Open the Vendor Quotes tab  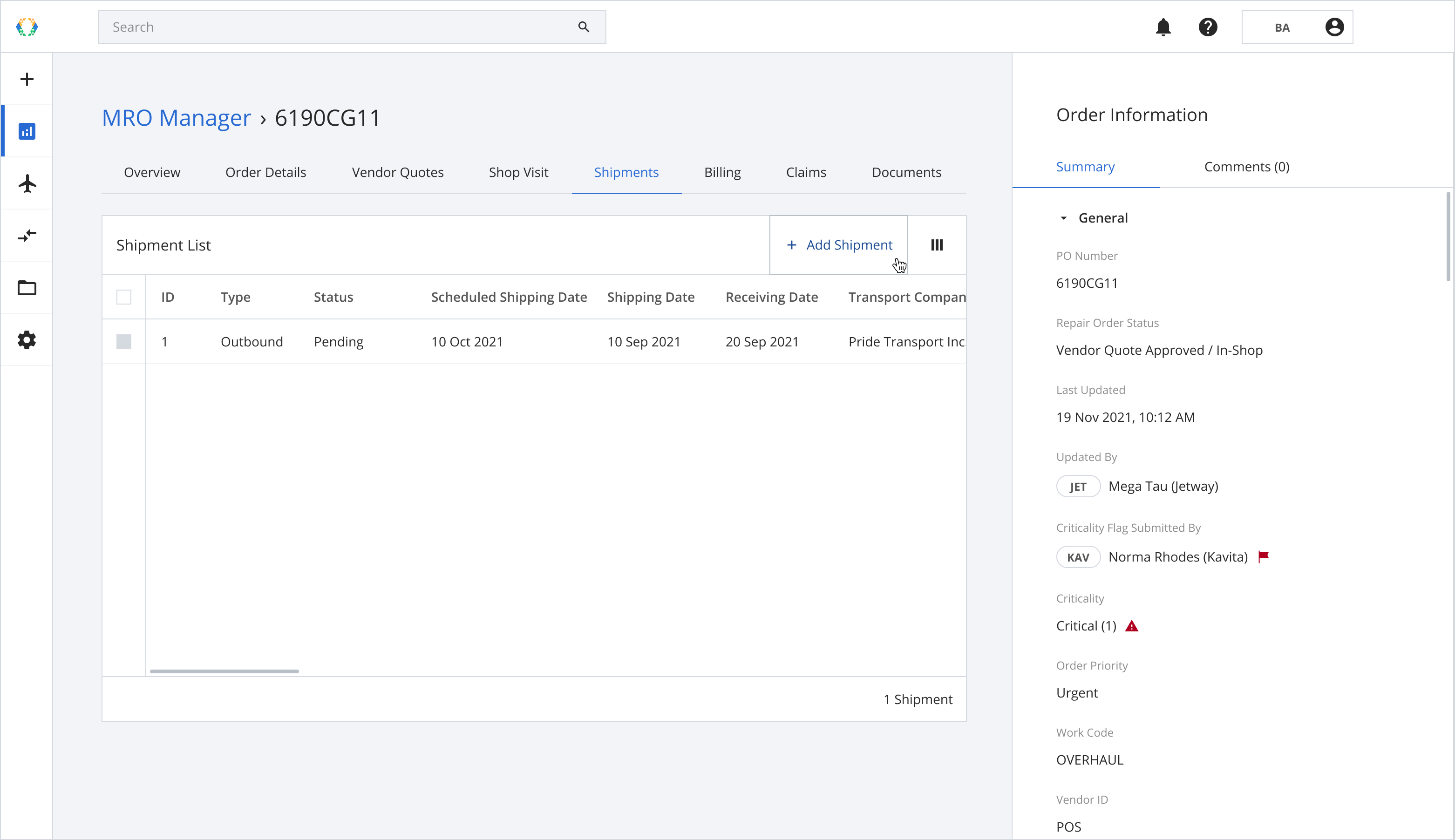(397, 172)
